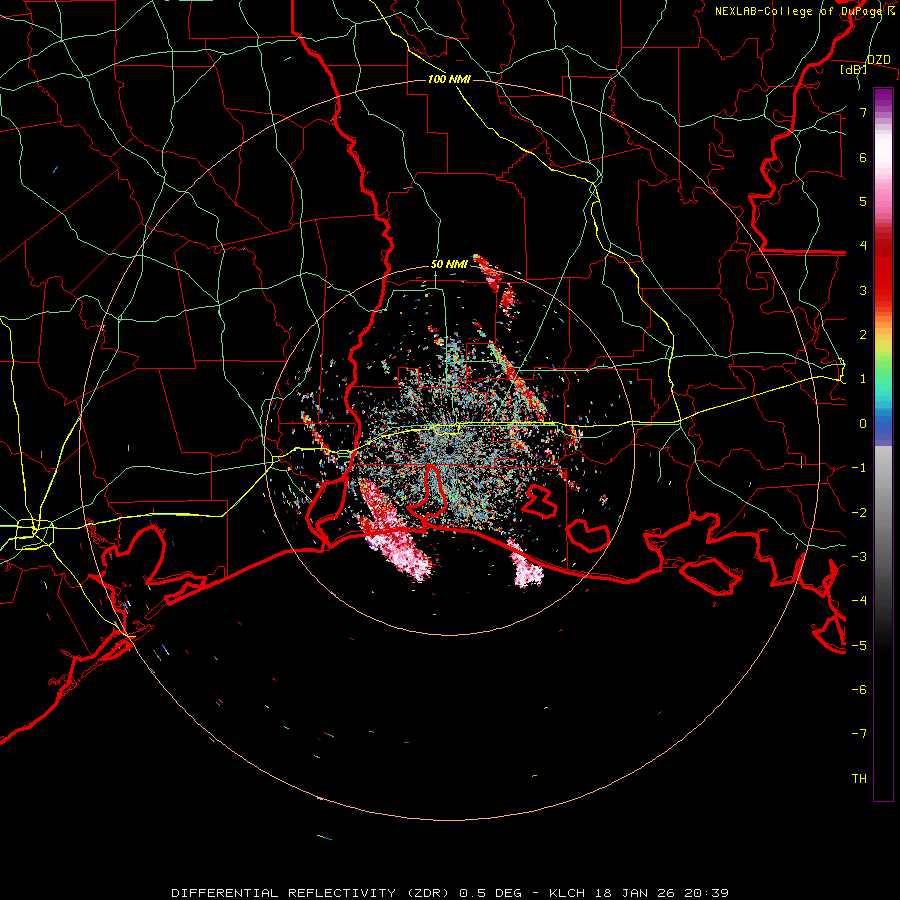Click the DIFFERENTIAL REFLECTIVITY (ZDR) product title
The height and width of the screenshot is (900, 900).
click(313, 893)
